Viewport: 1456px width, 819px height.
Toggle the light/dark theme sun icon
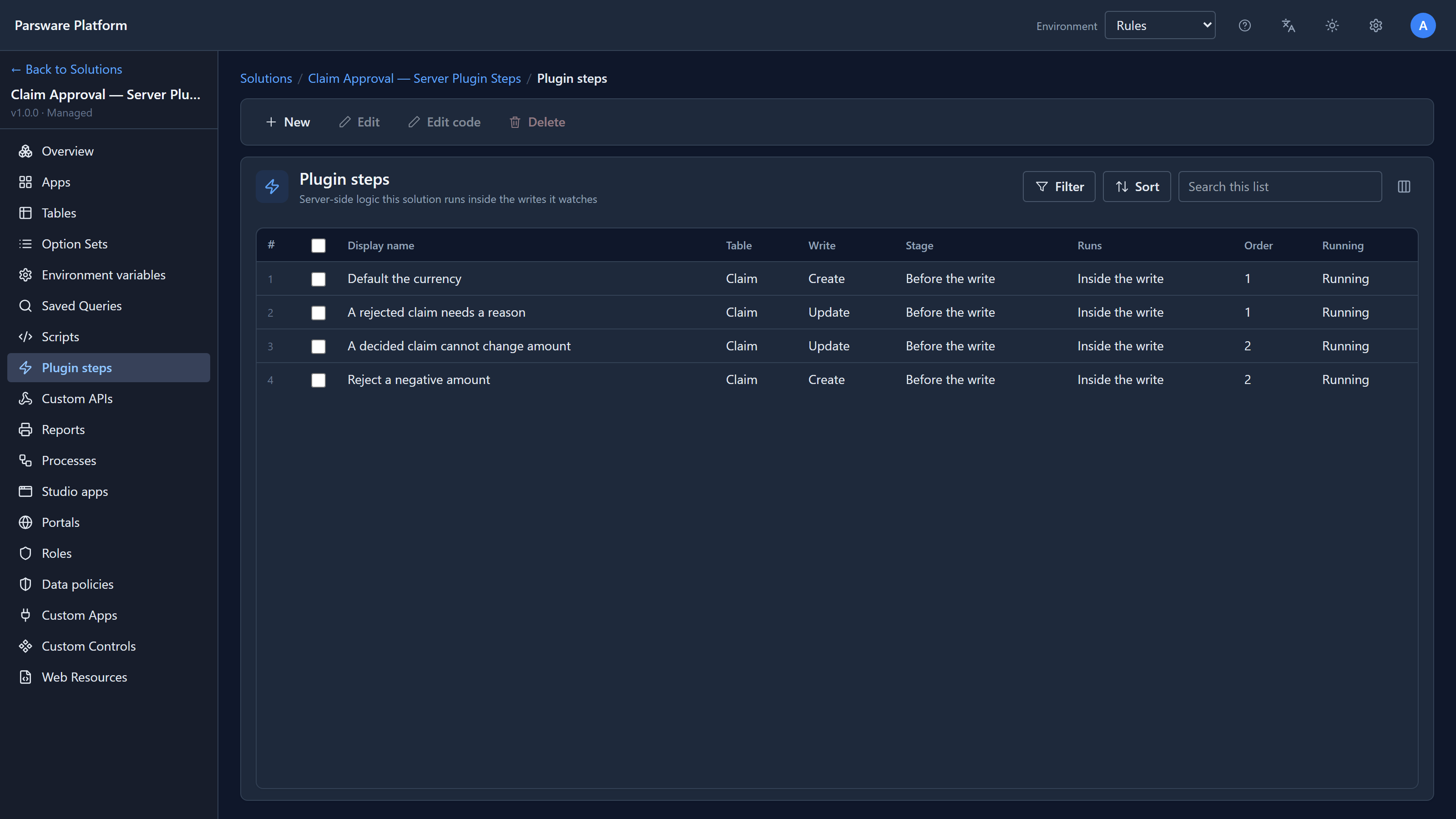(1332, 25)
